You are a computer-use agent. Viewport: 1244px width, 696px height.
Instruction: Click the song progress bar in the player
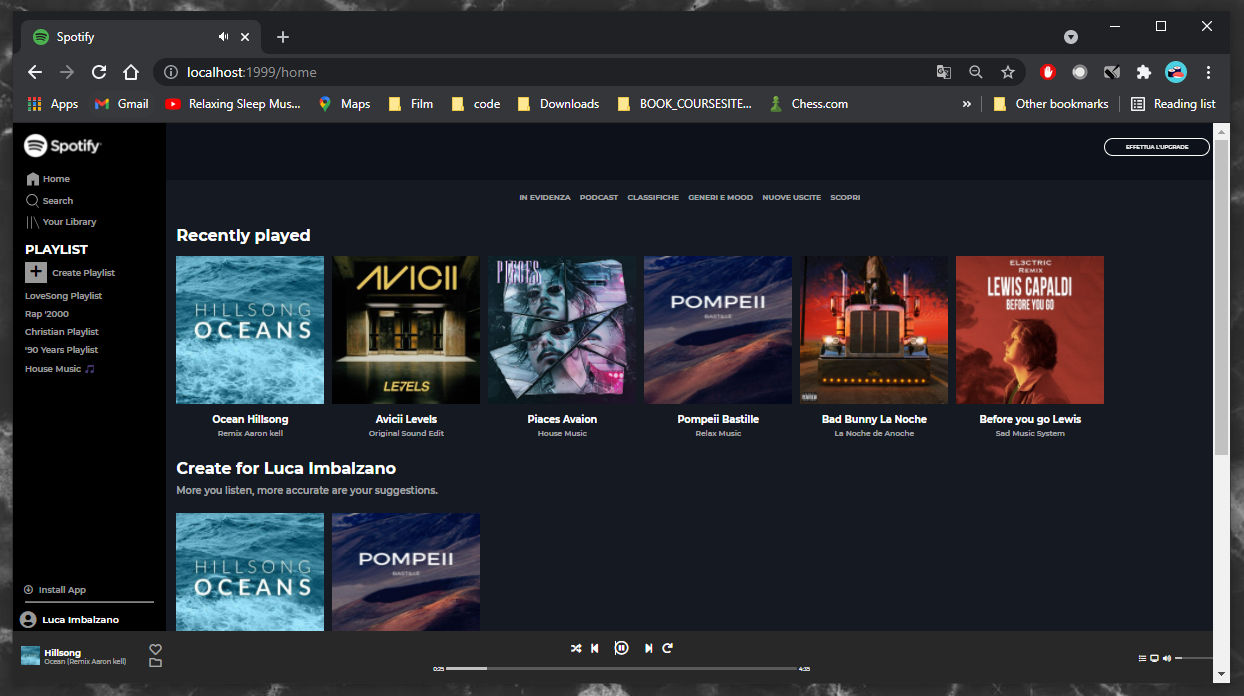(620, 668)
